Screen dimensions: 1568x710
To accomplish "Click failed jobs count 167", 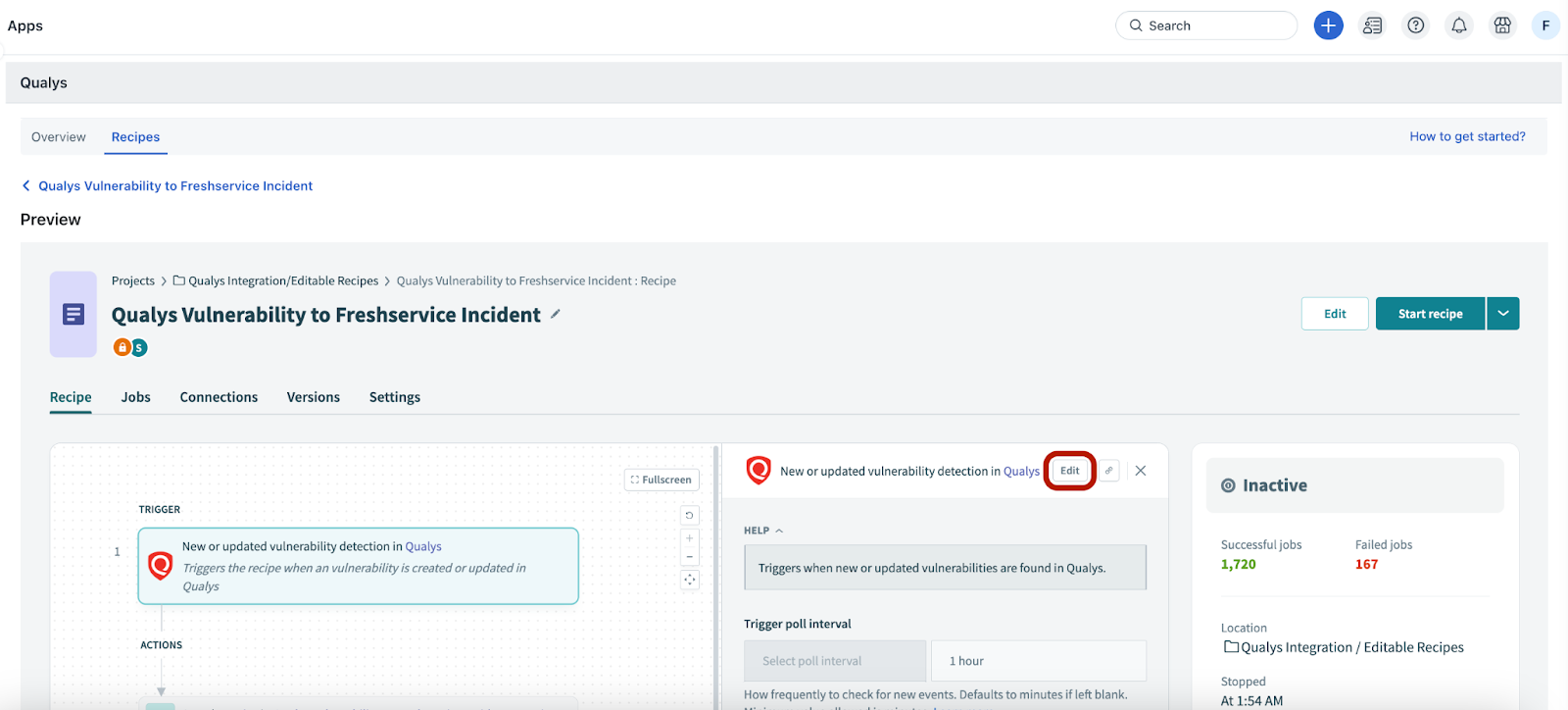I will [1367, 565].
